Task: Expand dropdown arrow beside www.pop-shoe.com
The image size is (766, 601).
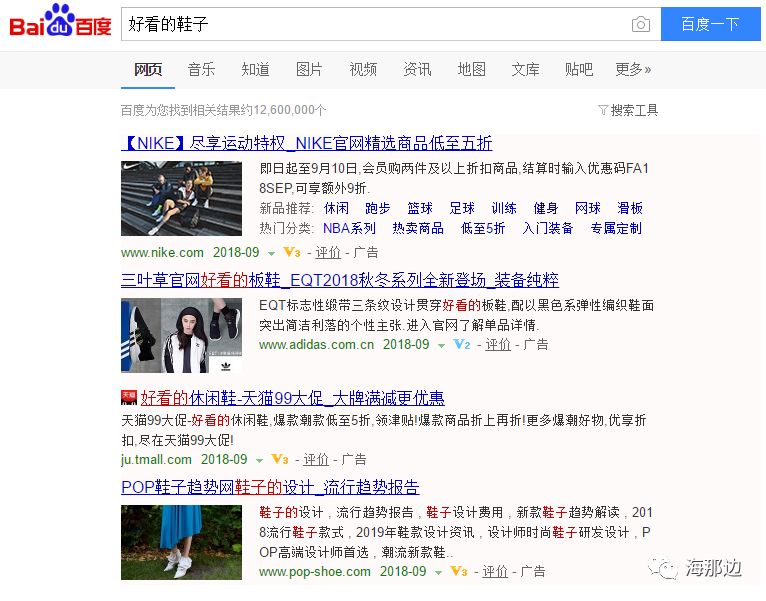Action: [x=438, y=572]
